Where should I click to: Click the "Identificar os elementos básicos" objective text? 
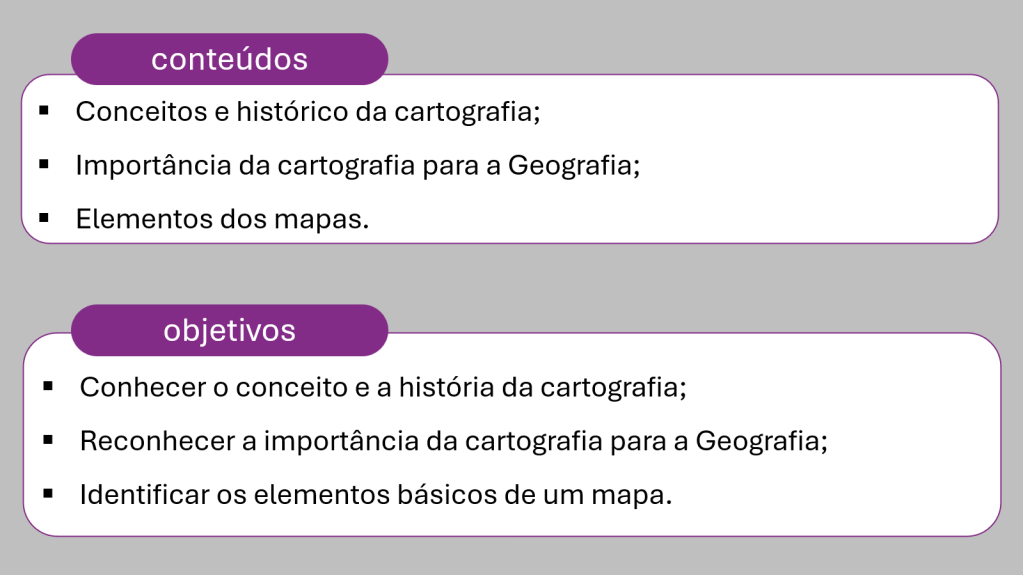[376, 494]
